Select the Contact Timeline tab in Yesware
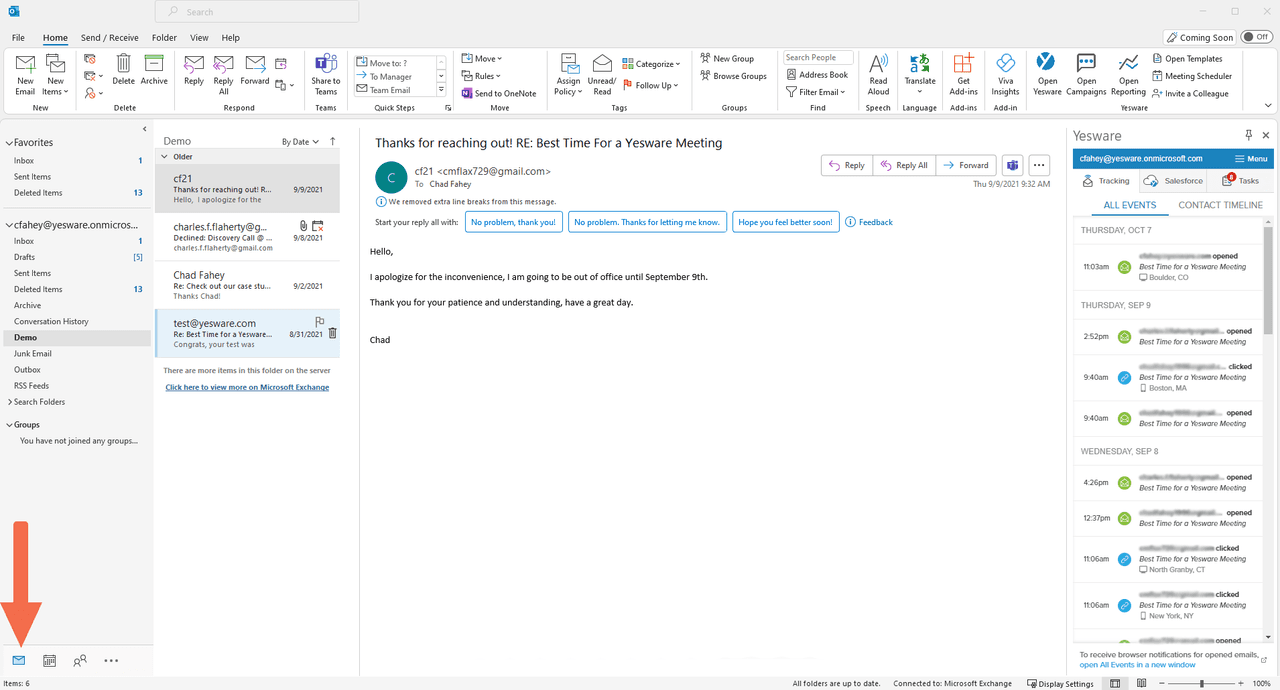Viewport: 1280px width, 690px height. click(x=1220, y=205)
